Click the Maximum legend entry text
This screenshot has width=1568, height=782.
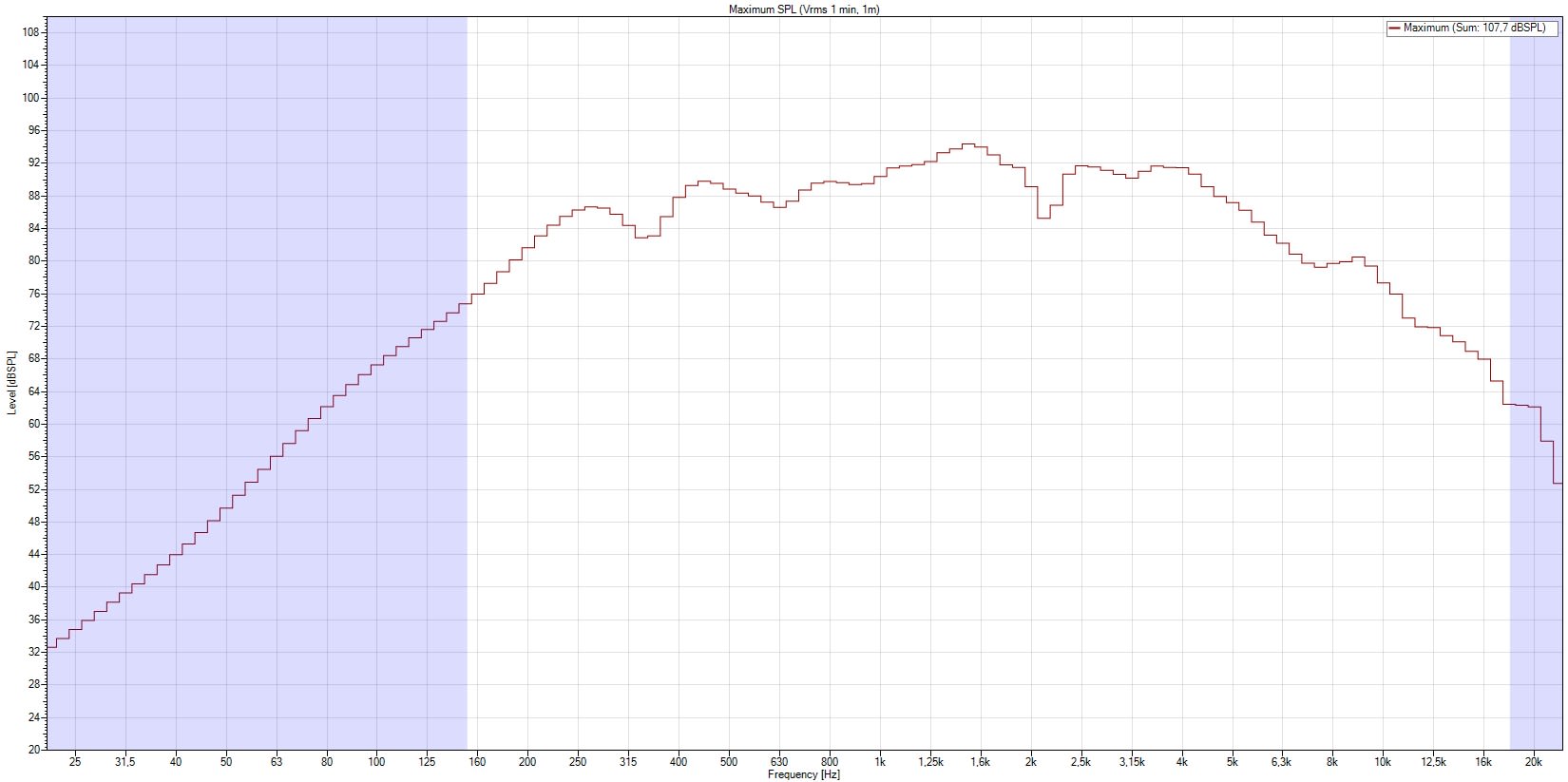click(1474, 28)
